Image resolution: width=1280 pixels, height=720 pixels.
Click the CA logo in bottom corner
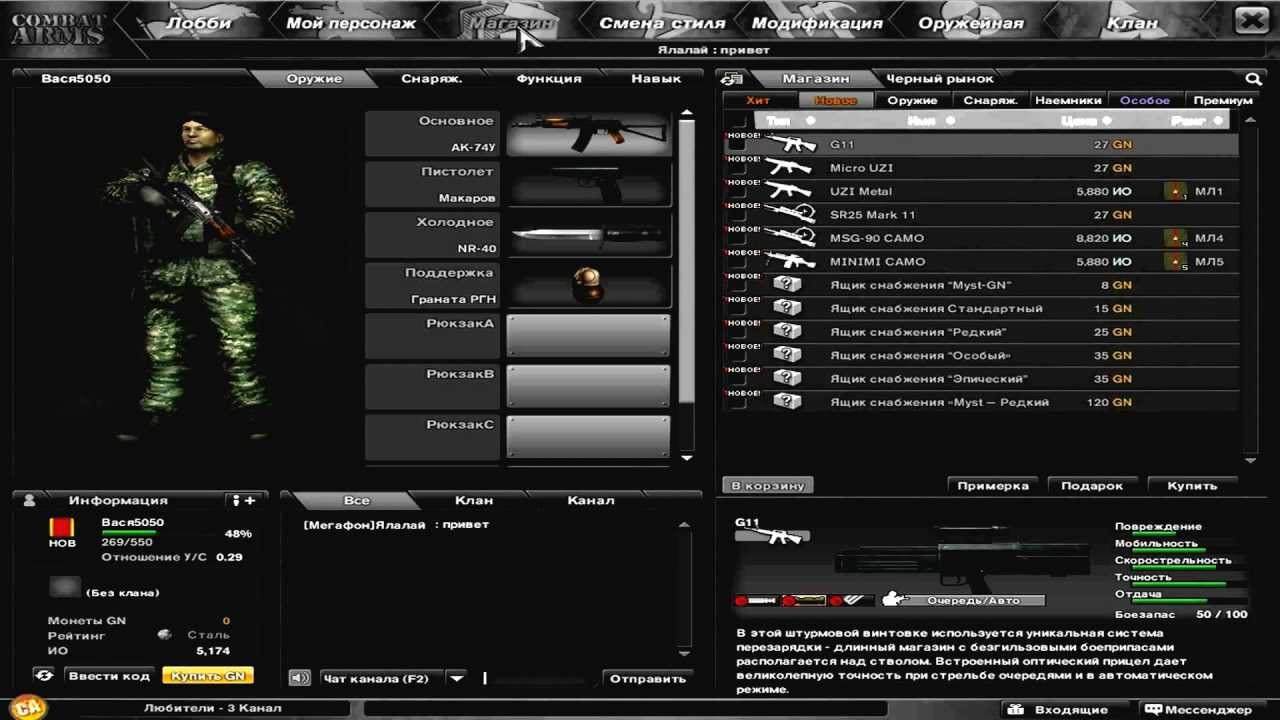click(x=30, y=707)
